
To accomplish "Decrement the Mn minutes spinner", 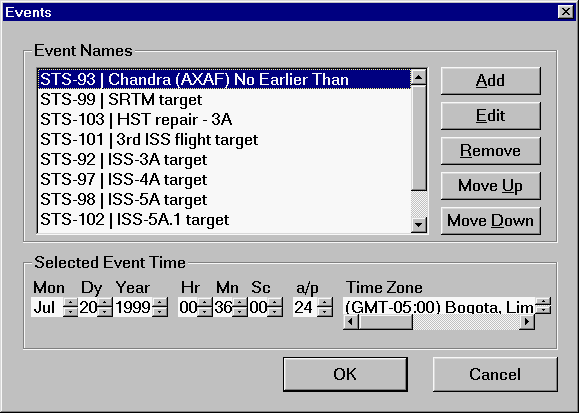I will [x=240, y=312].
